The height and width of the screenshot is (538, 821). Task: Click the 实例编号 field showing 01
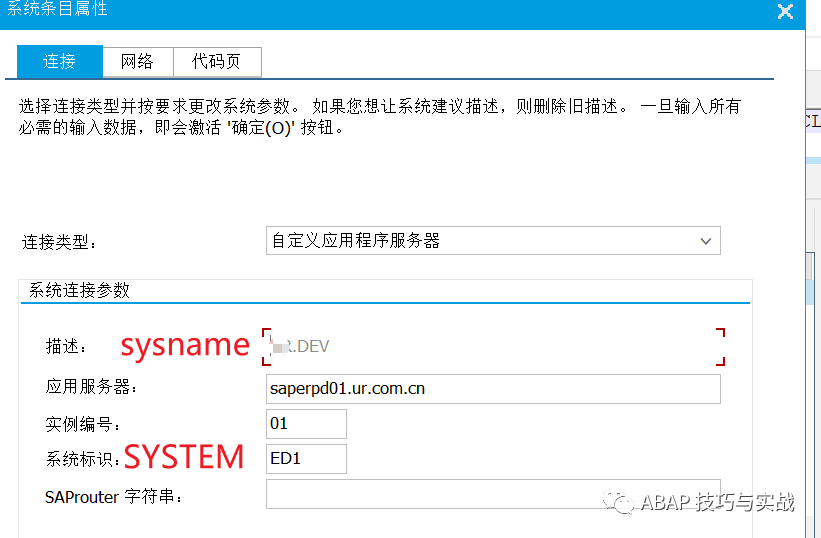[306, 423]
